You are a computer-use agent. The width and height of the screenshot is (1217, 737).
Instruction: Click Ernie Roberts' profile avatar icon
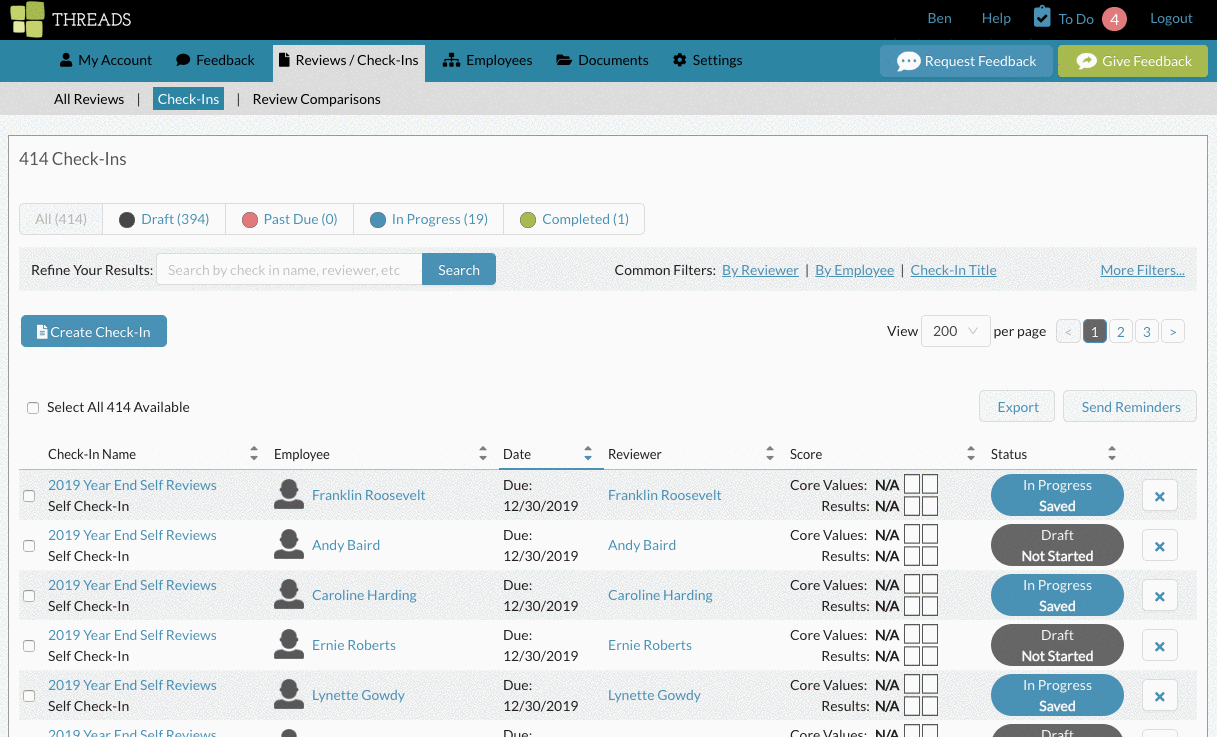tap(289, 645)
